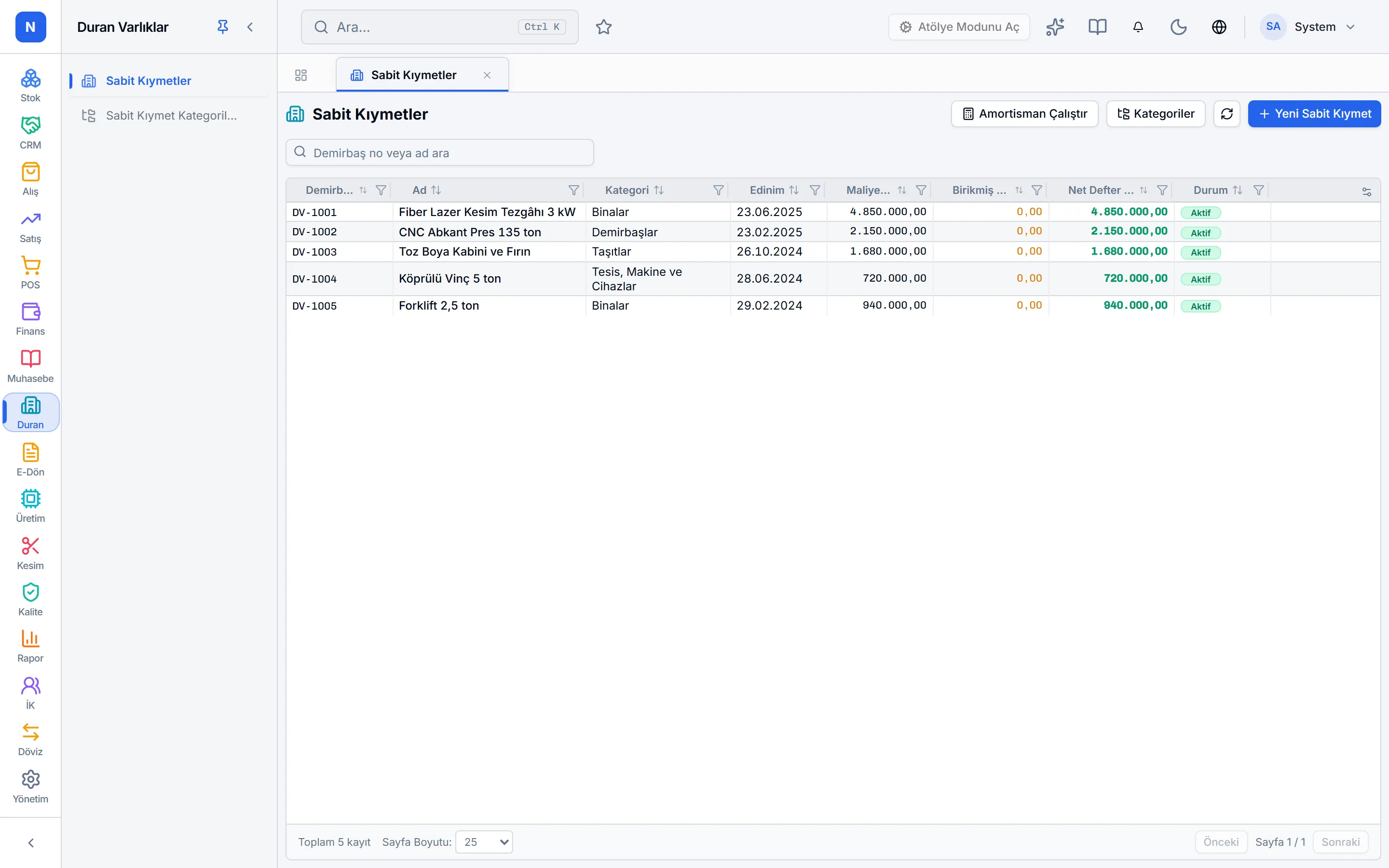The height and width of the screenshot is (868, 1389).
Task: Open filter for the Kategori column
Action: (718, 190)
